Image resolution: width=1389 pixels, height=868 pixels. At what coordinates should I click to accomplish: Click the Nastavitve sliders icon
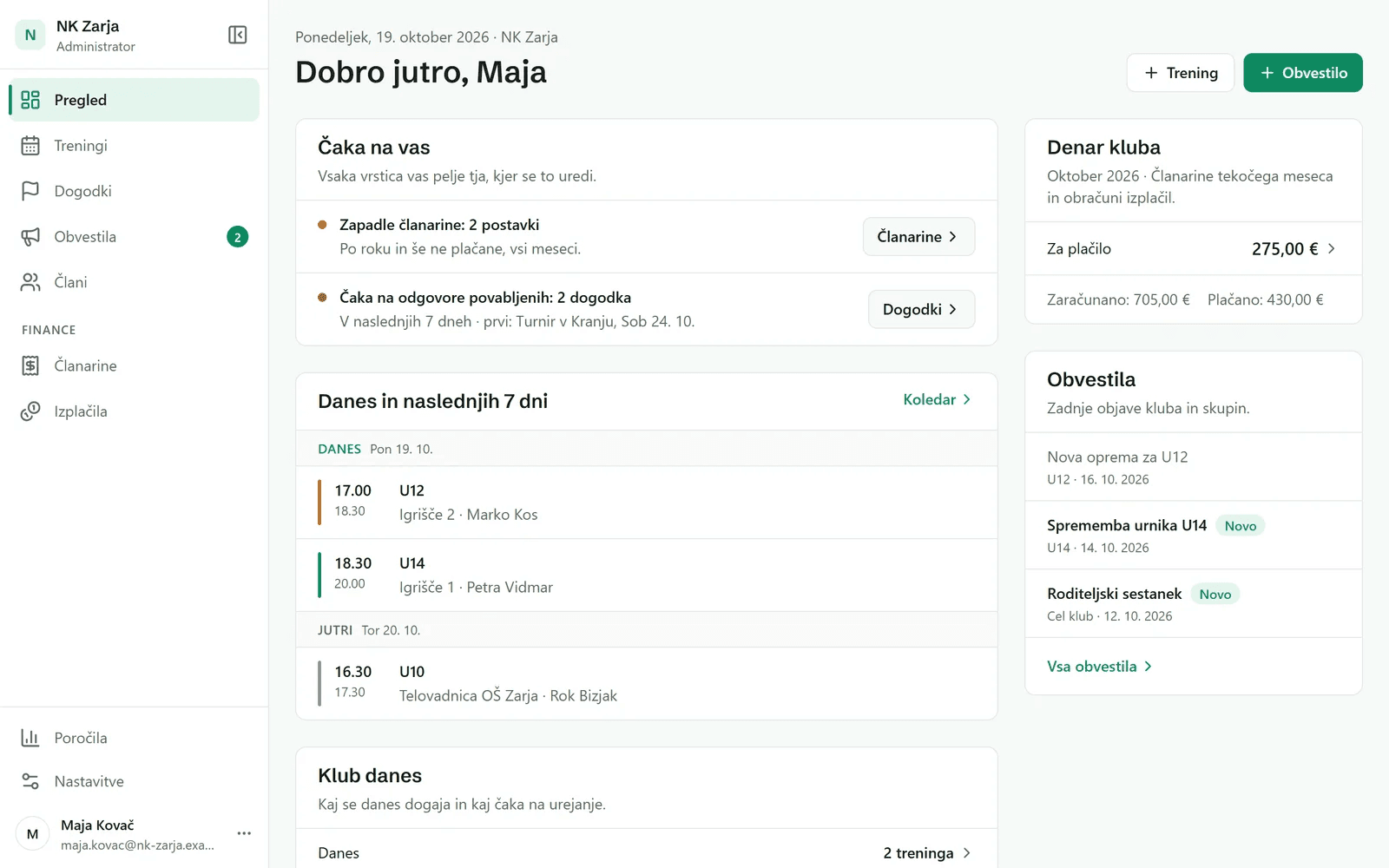click(30, 781)
